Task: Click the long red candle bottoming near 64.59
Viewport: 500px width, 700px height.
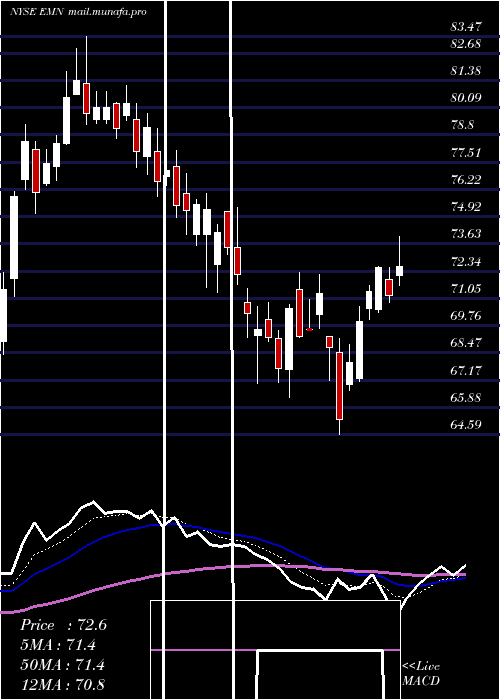Action: 340,386
